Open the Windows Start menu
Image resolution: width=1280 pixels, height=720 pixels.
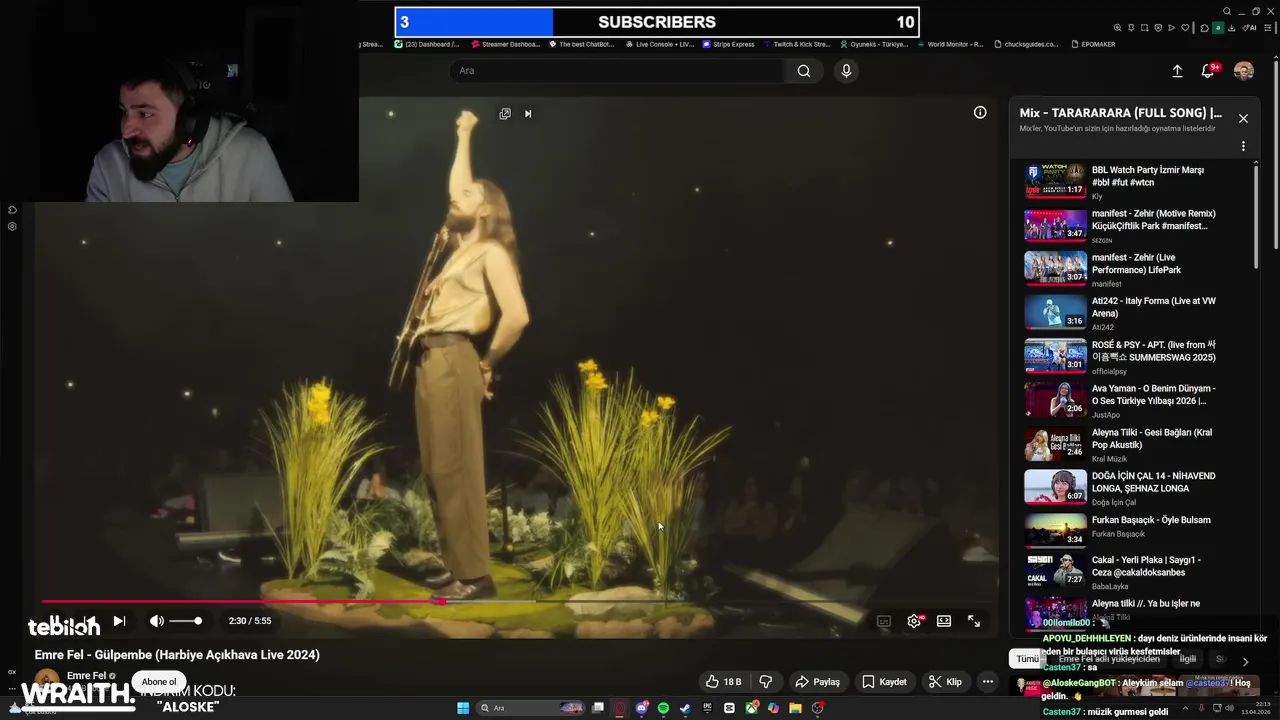463,708
